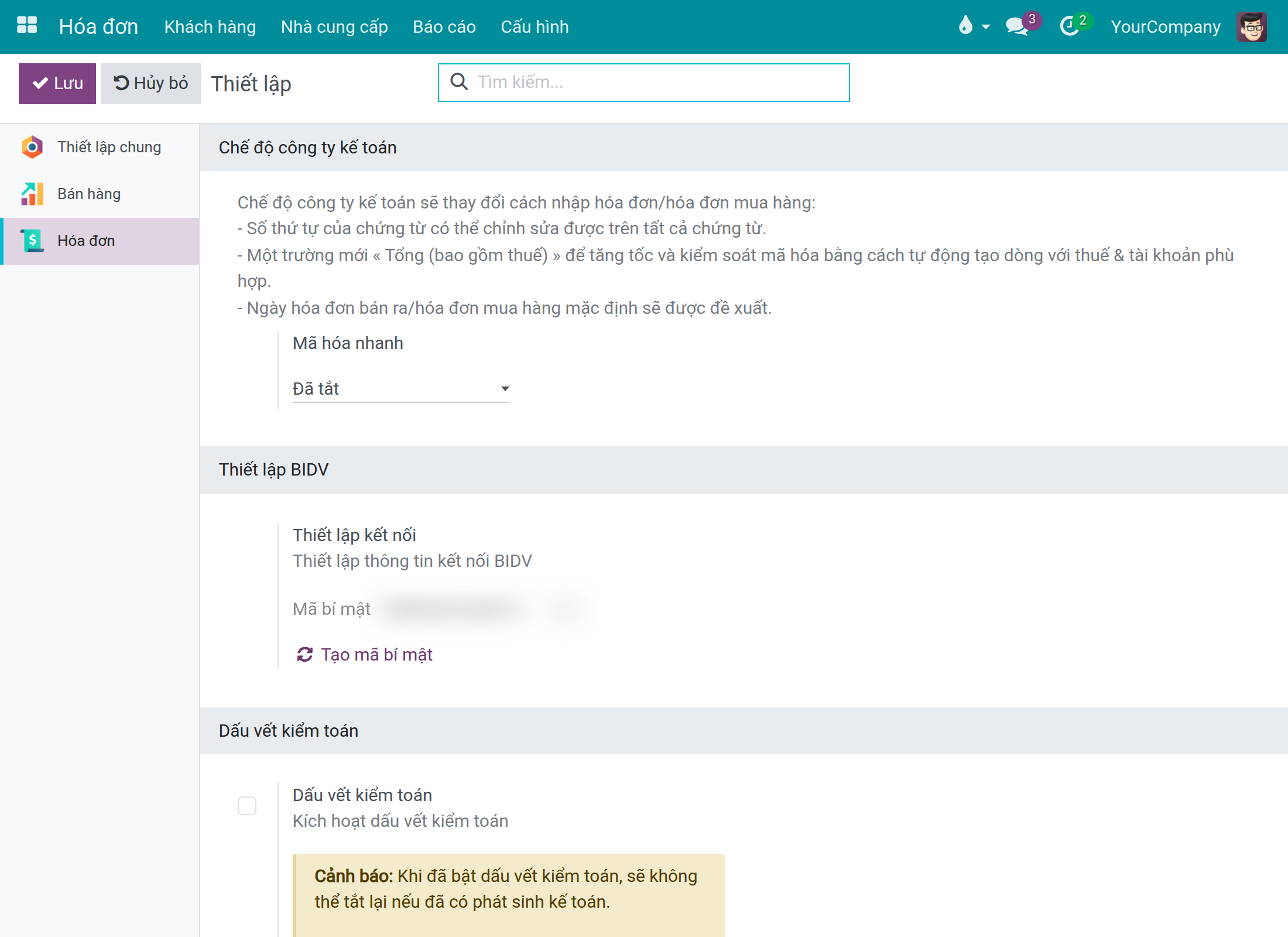Click the user avatar picture

pos(1251,26)
